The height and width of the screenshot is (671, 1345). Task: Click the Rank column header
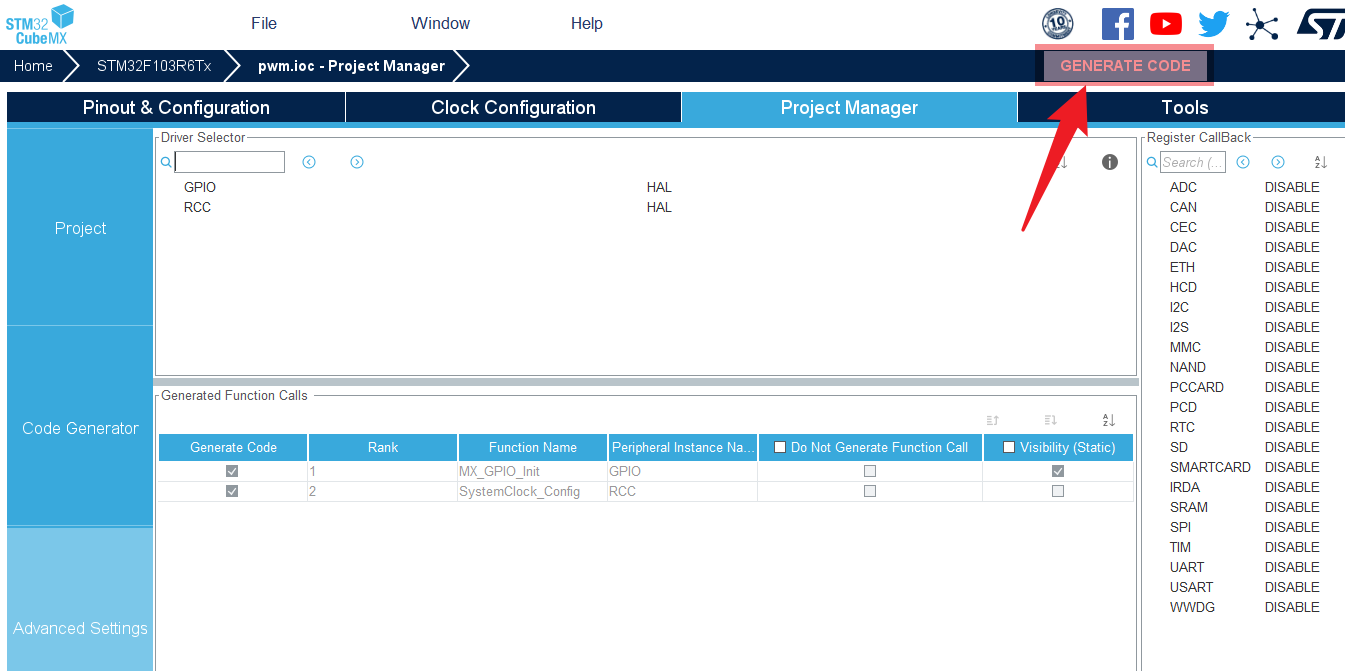(x=383, y=447)
